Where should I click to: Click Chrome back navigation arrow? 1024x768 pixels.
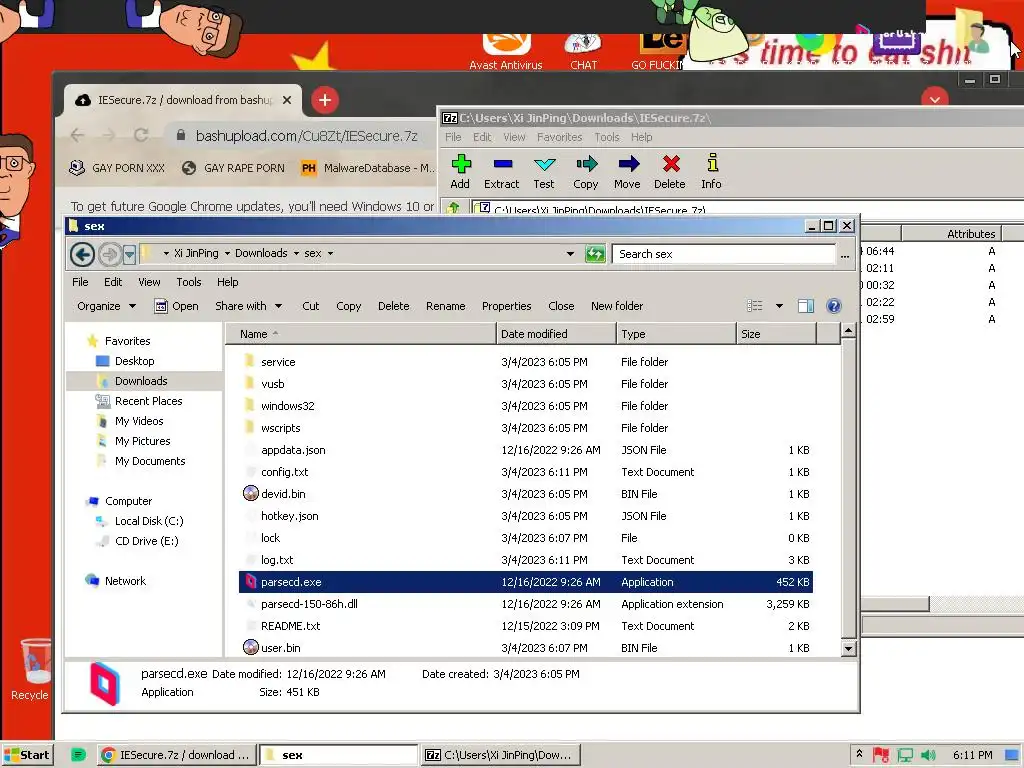pyautogui.click(x=77, y=135)
